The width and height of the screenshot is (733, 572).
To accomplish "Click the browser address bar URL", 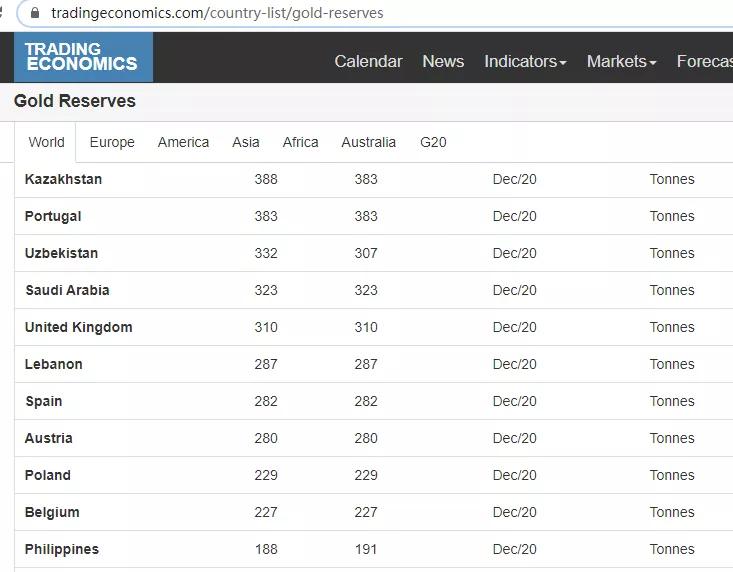I will (217, 13).
